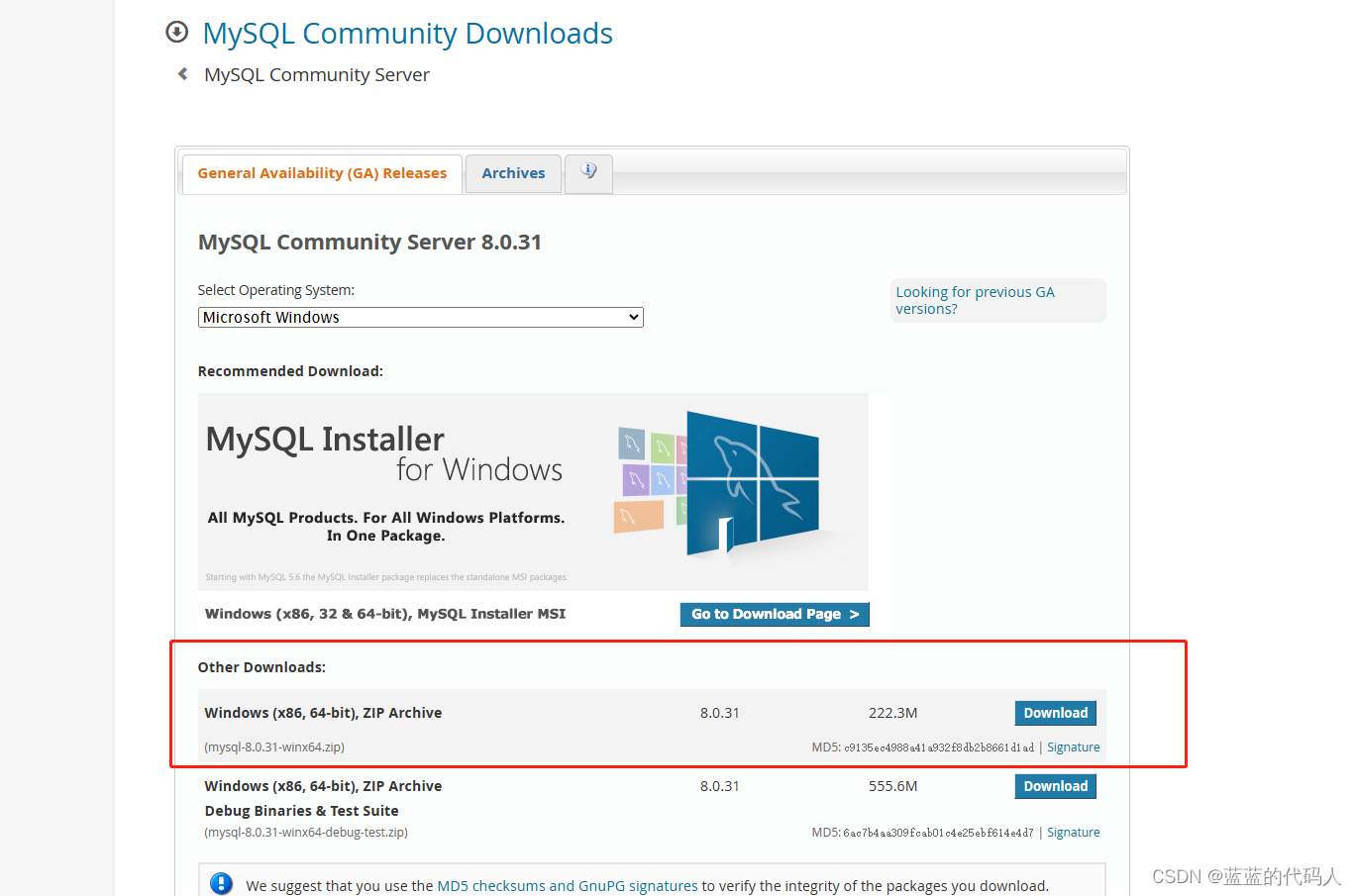Open Looking for previous GA versions link

click(975, 300)
